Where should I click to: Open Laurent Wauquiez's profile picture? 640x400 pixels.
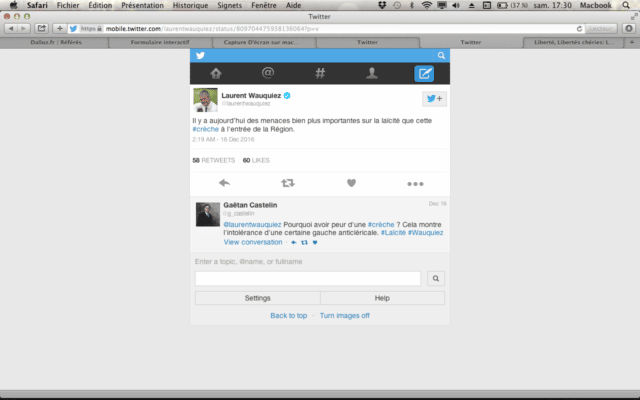205,100
